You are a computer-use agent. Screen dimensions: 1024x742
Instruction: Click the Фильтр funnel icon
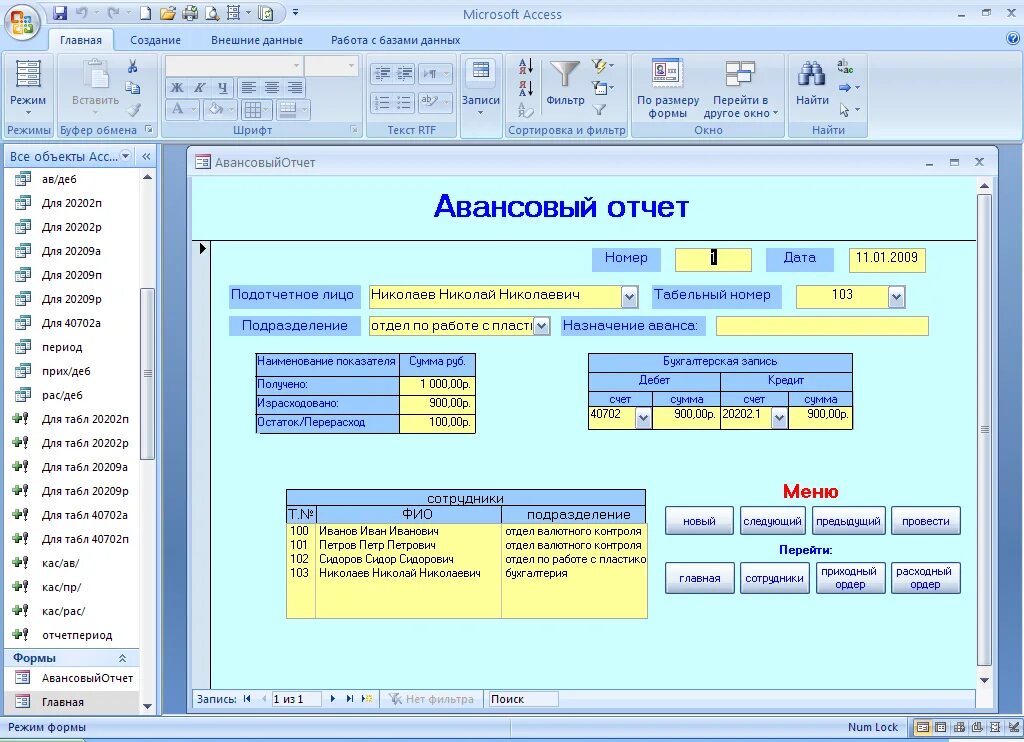point(565,75)
